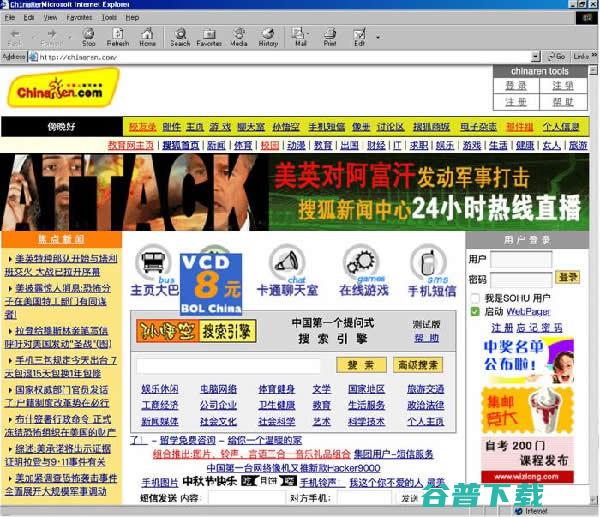Open the Help menu
This screenshot has height=517, width=600.
pos(132,18)
